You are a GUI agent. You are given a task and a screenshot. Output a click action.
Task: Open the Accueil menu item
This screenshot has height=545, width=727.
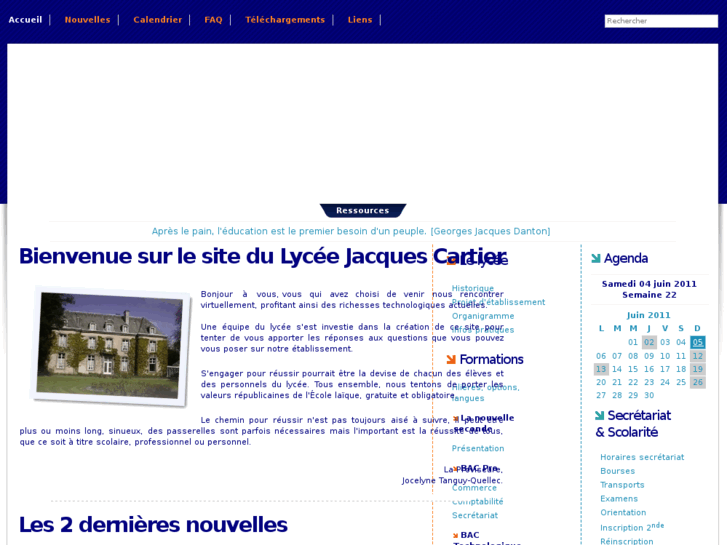click(26, 20)
